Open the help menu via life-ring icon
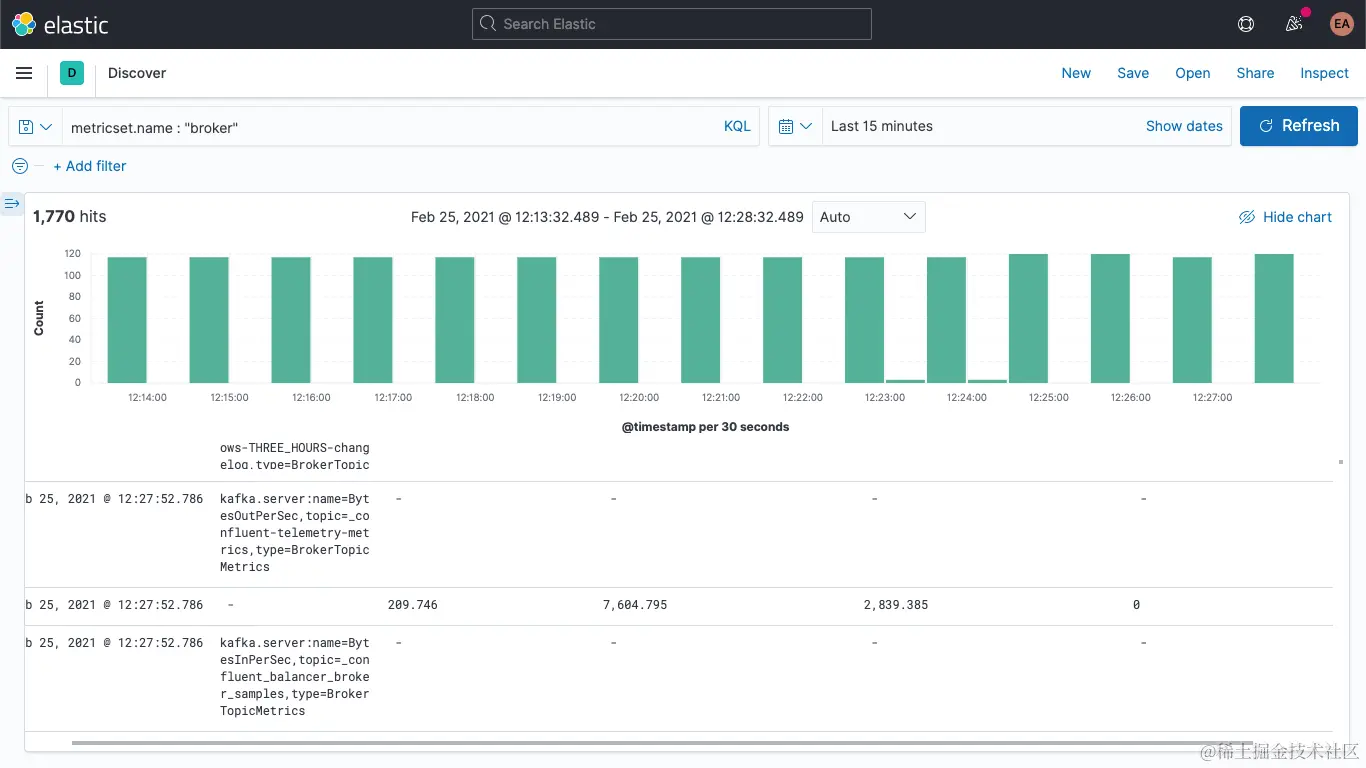Viewport: 1366px width, 768px height. [1245, 23]
